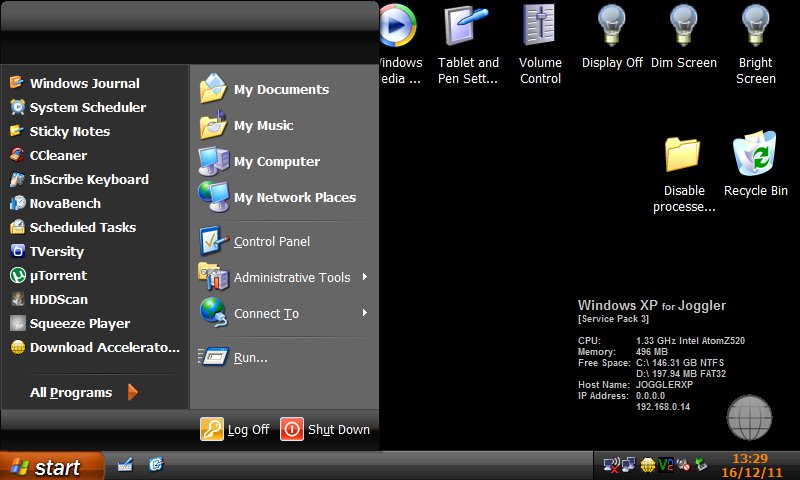This screenshot has width=800, height=480.
Task: Click the Log Off button
Action: (x=235, y=429)
